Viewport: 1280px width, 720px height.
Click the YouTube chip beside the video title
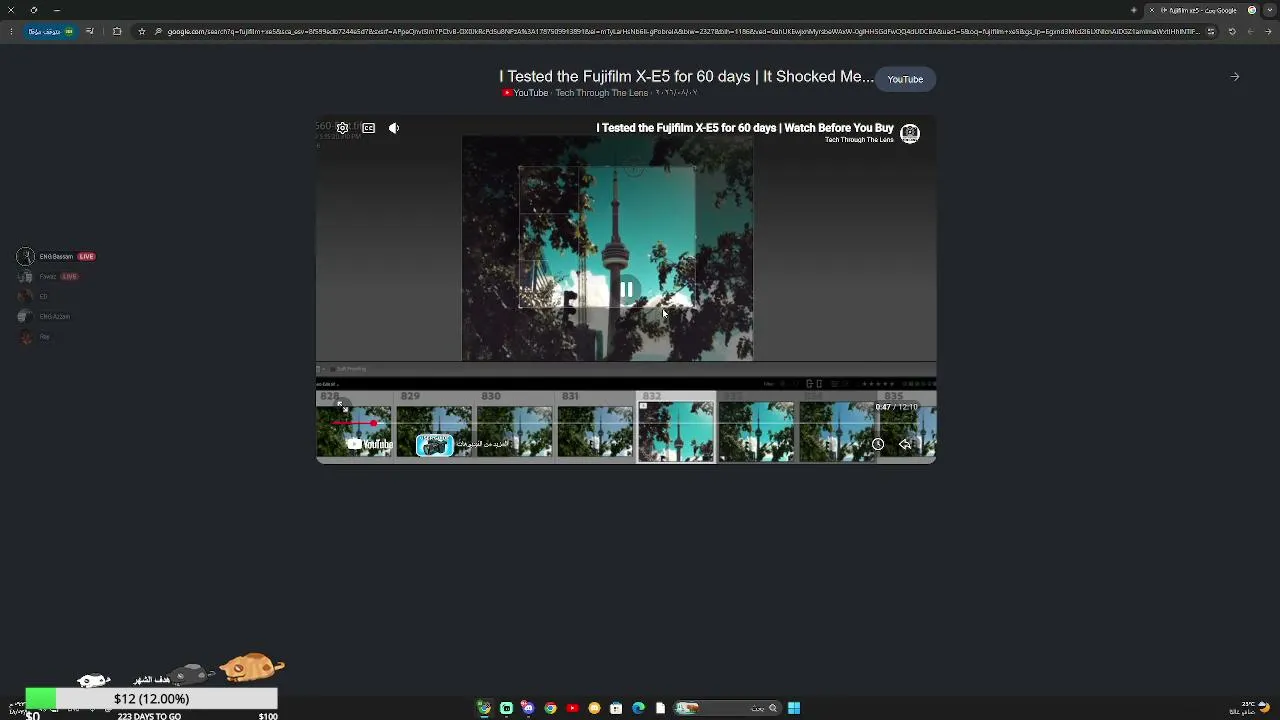point(905,79)
